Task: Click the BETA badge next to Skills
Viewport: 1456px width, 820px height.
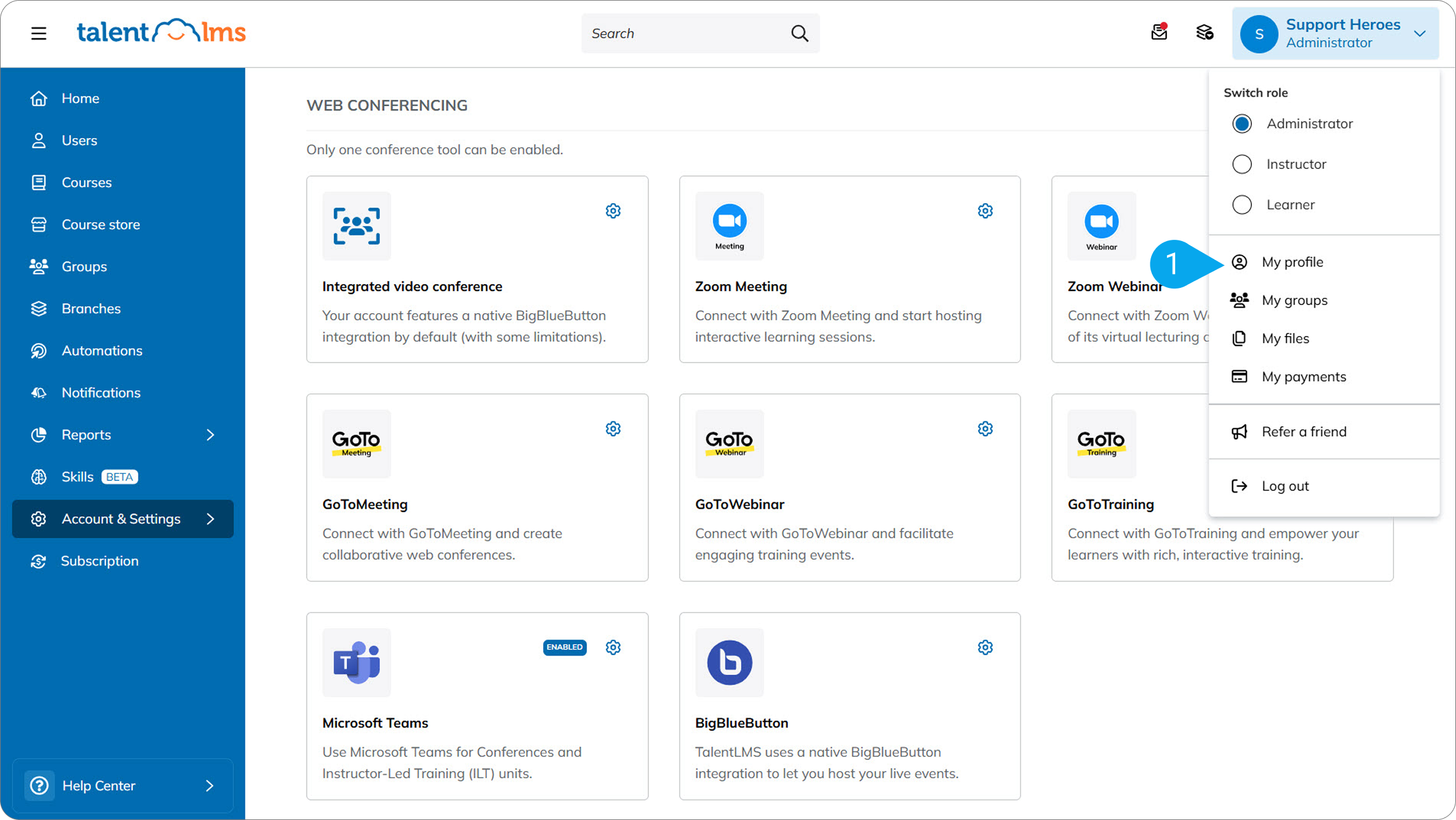Action: tap(120, 477)
